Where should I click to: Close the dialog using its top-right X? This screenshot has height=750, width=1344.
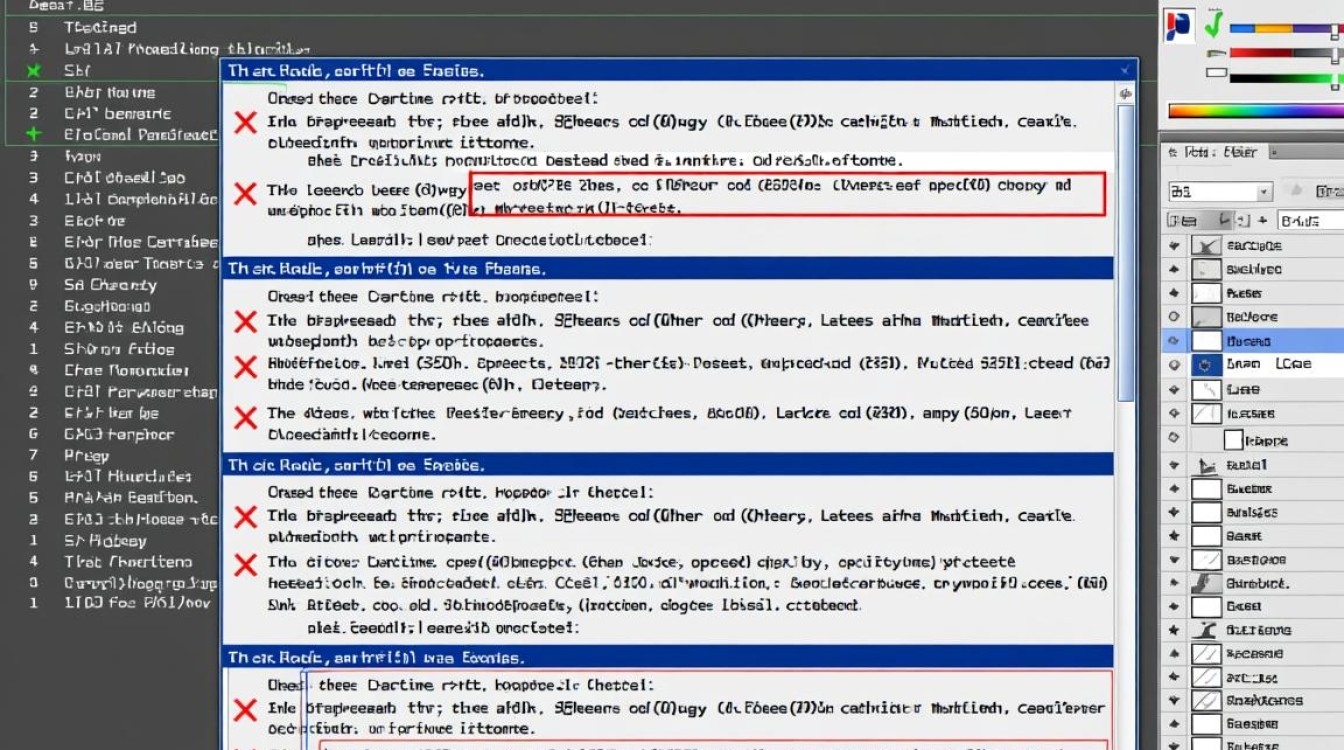pyautogui.click(x=1126, y=70)
